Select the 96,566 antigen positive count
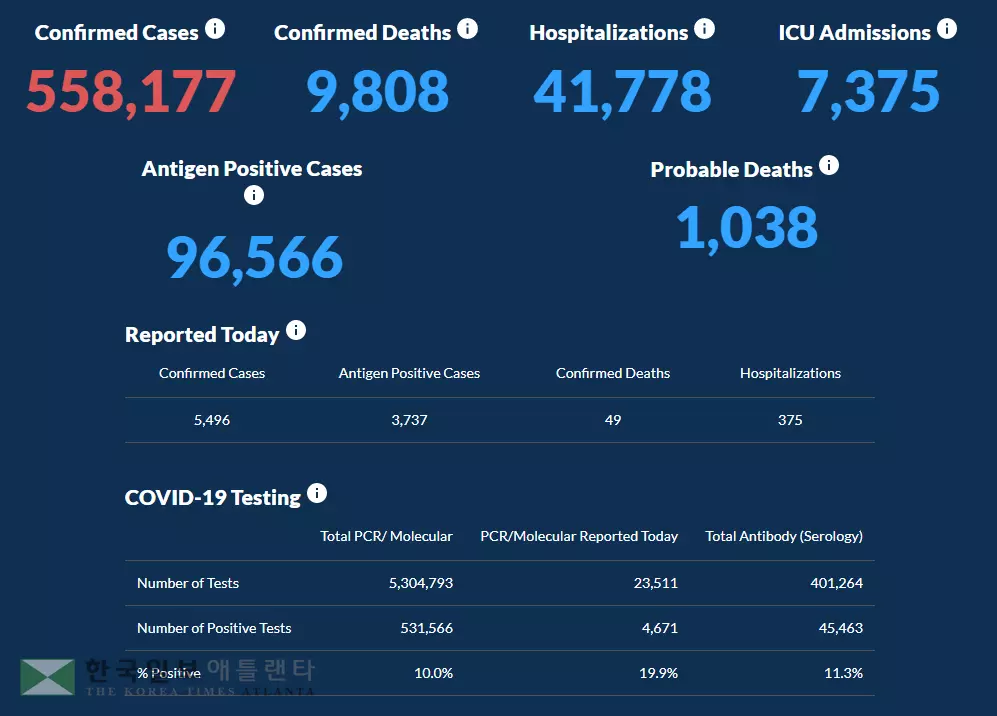 coord(254,257)
